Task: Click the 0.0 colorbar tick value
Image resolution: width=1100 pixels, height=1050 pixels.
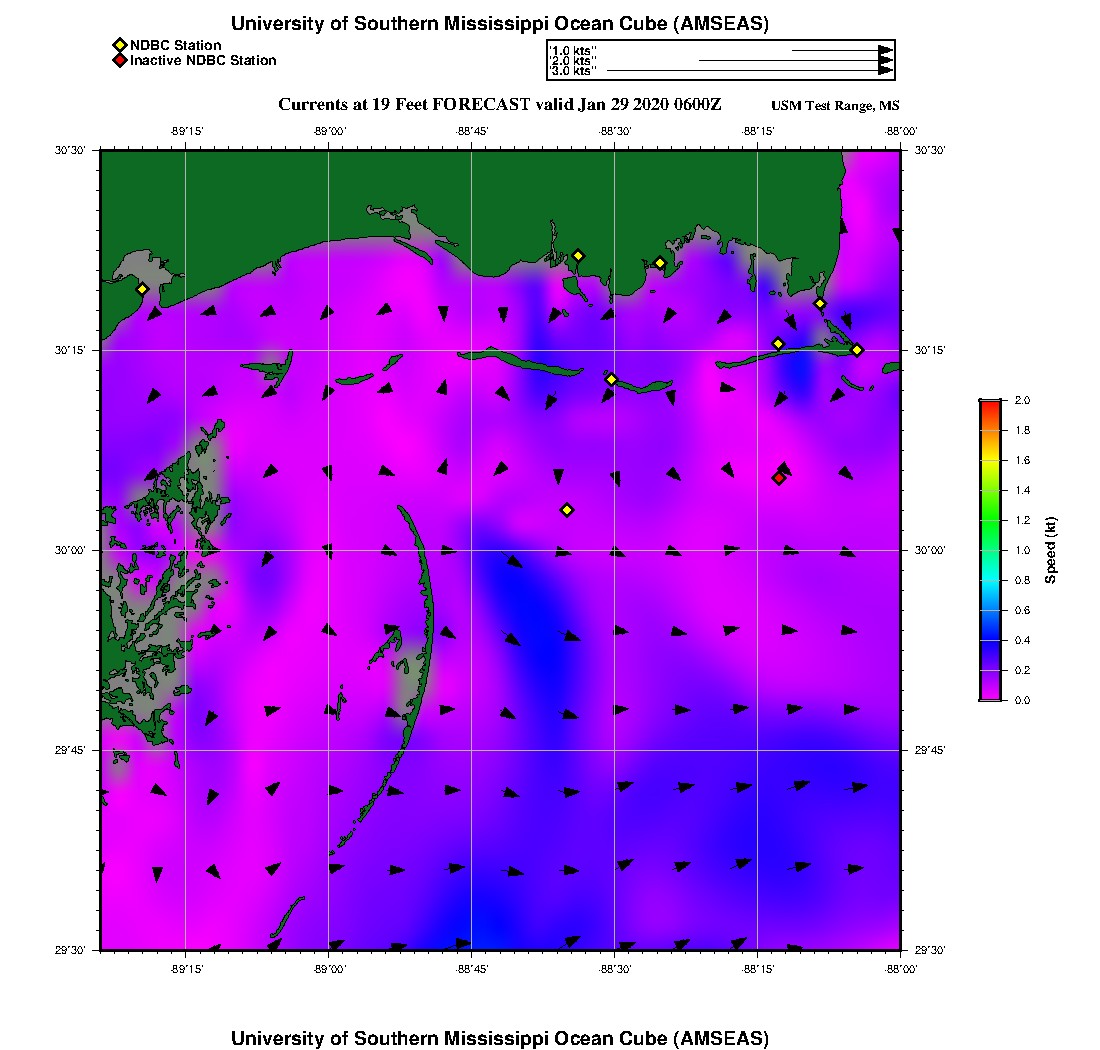Action: (x=1022, y=700)
